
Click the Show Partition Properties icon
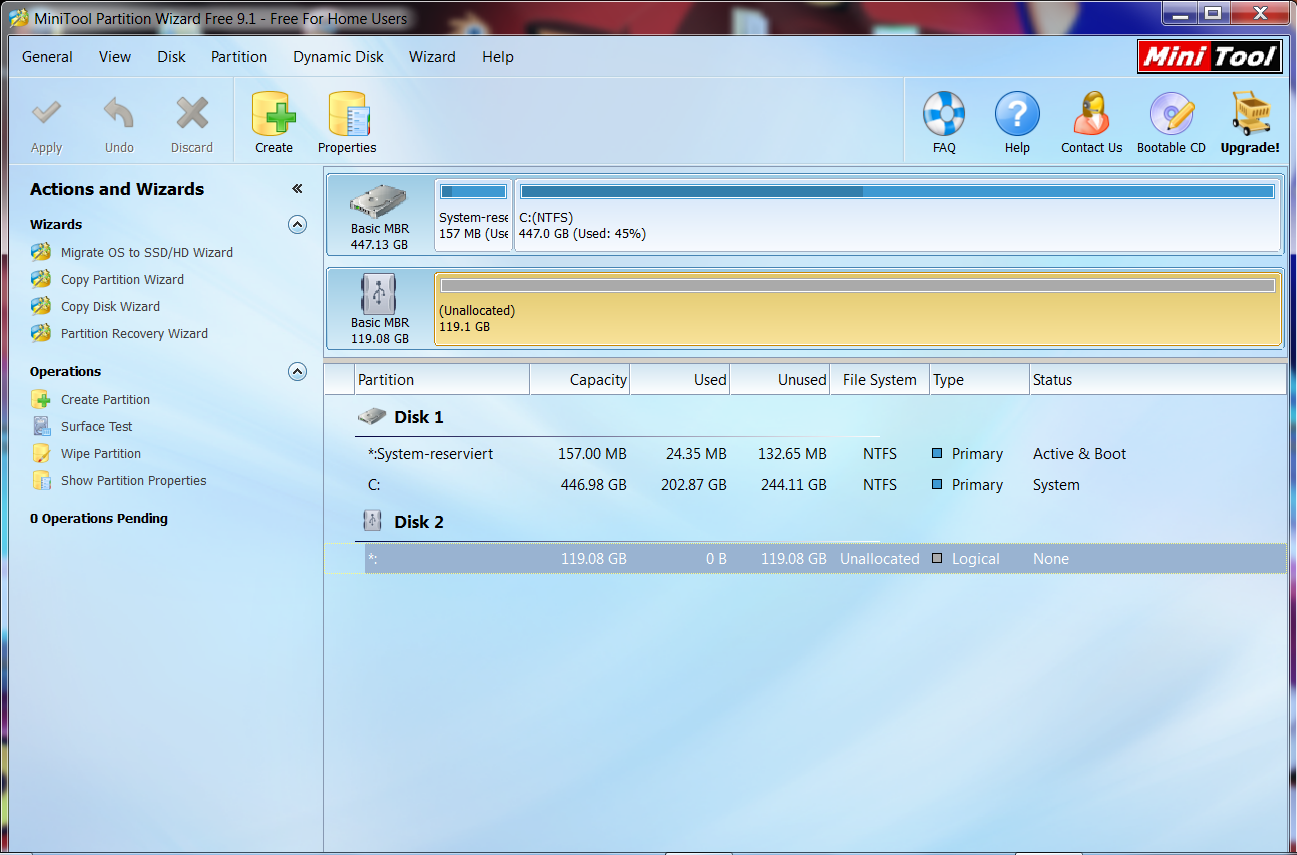pos(41,480)
